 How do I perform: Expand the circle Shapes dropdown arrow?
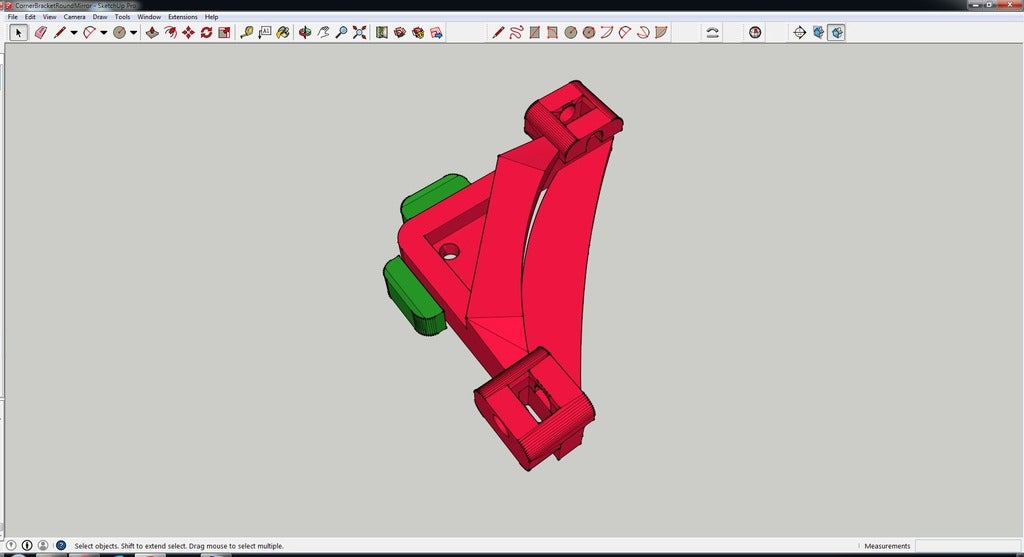pyautogui.click(x=133, y=32)
